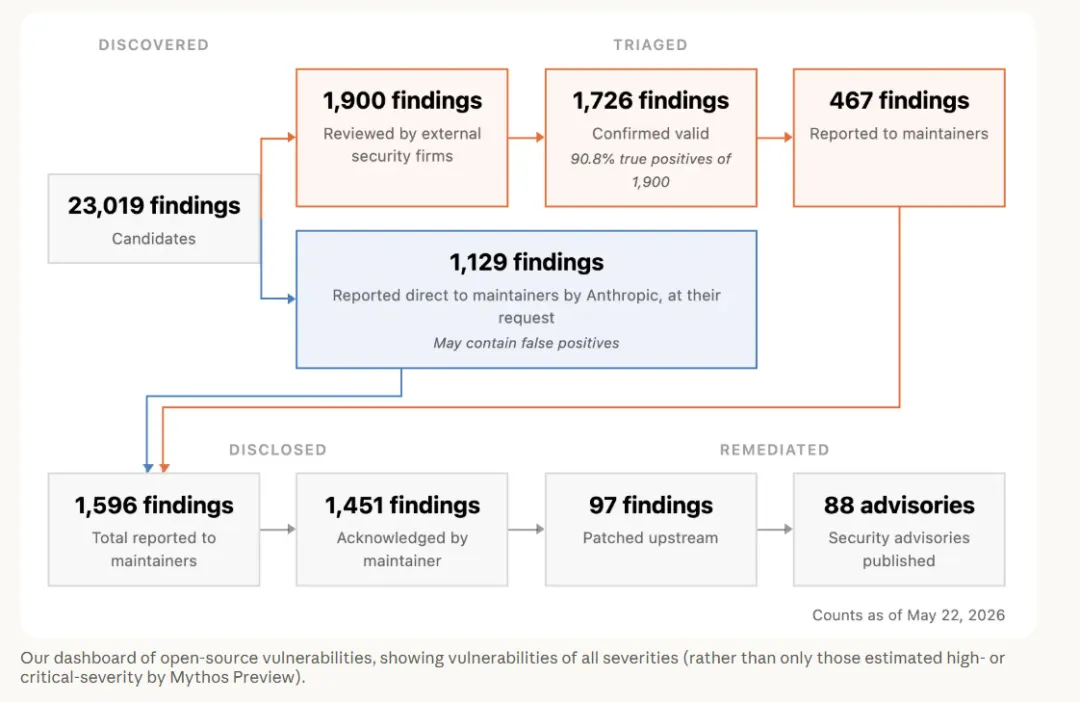Click the DISCOVERED section label
1080x702 pixels.
(154, 45)
